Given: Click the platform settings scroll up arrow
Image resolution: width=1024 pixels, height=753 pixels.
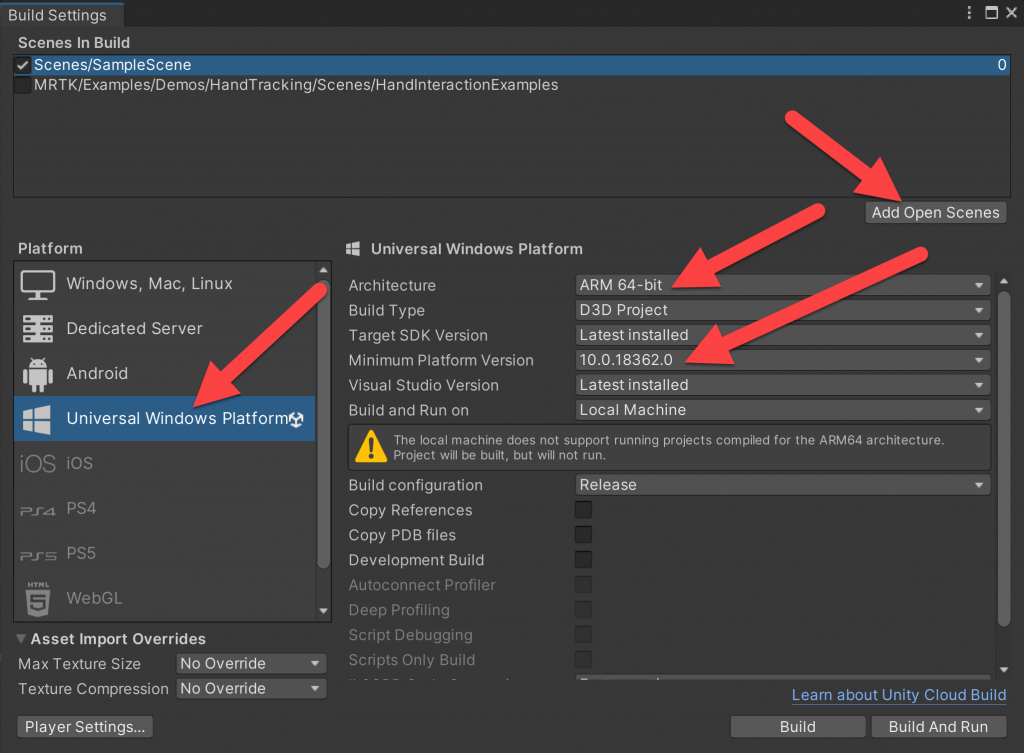Looking at the screenshot, I should pos(1004,281).
